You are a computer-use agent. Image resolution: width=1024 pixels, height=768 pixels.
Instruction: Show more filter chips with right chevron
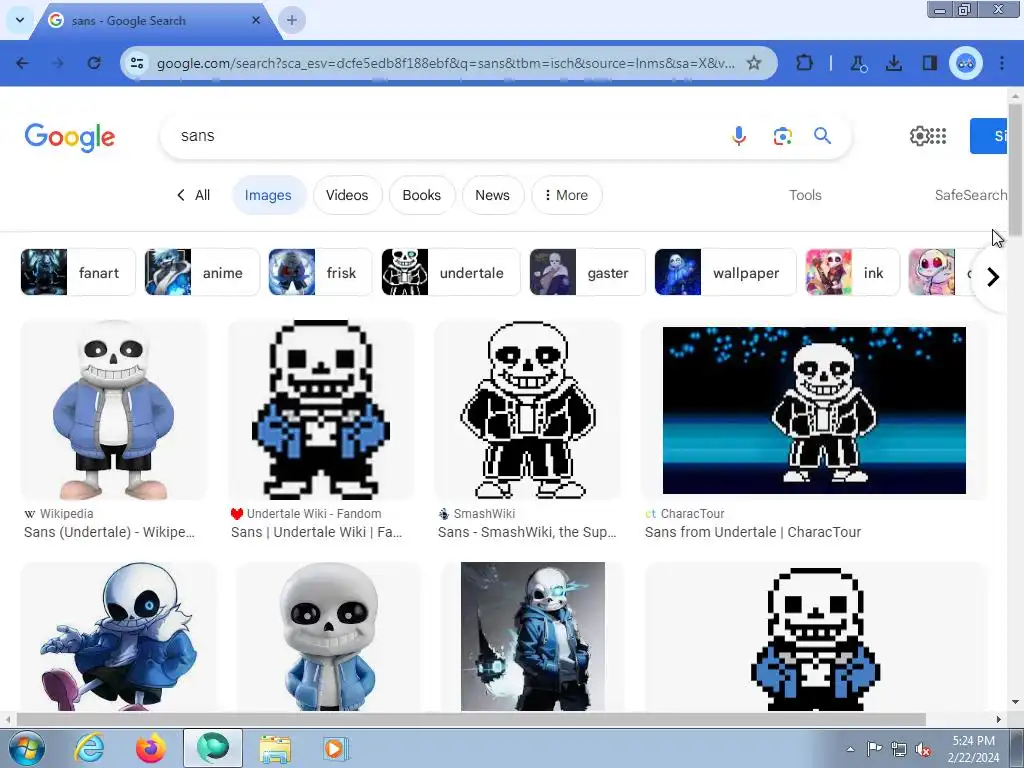point(993,277)
